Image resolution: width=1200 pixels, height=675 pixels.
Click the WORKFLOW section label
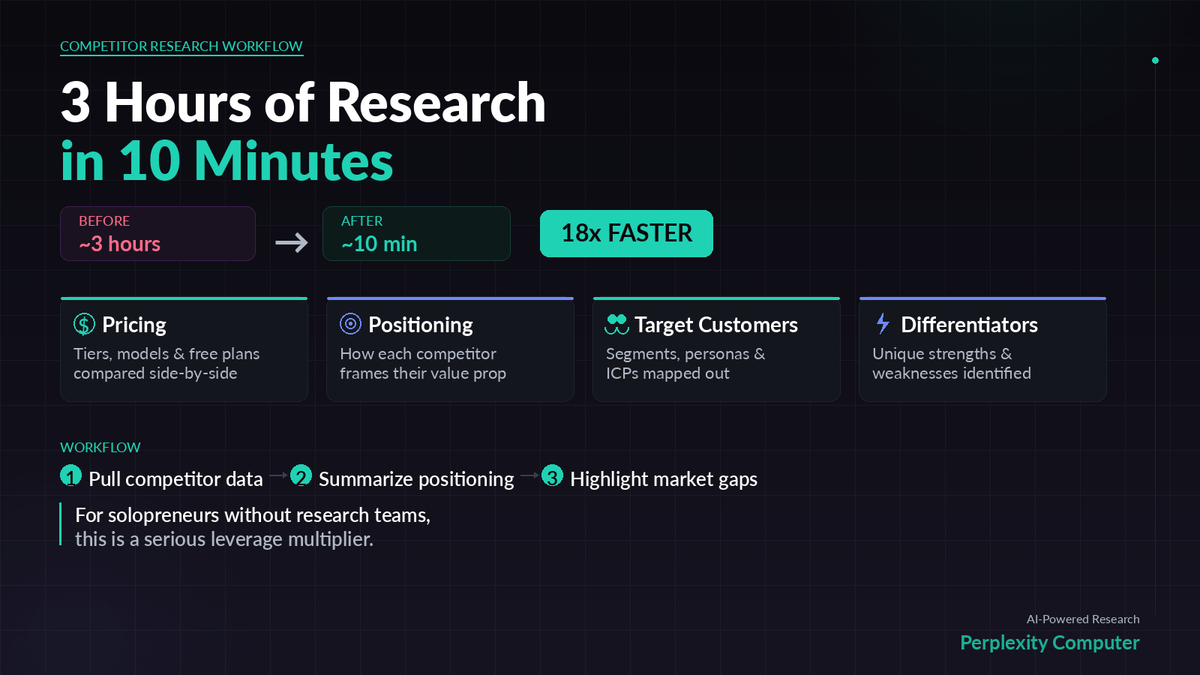[x=100, y=447]
